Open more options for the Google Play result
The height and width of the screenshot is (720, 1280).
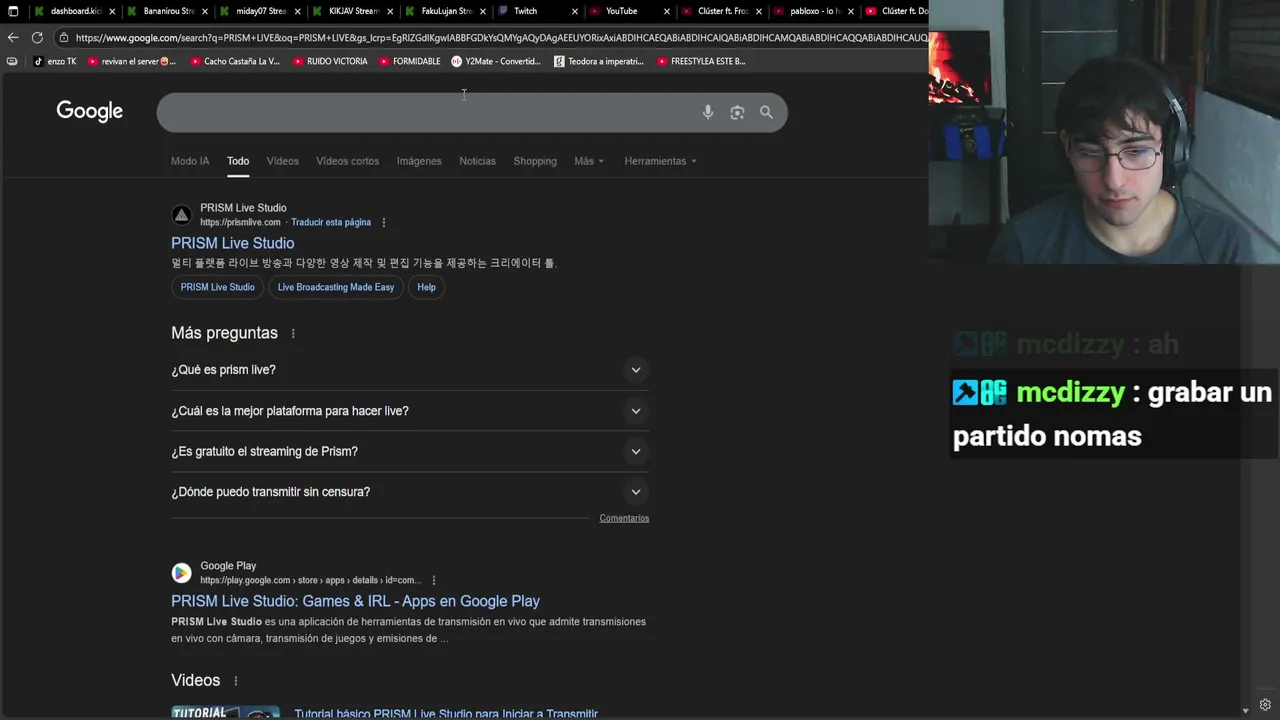433,580
